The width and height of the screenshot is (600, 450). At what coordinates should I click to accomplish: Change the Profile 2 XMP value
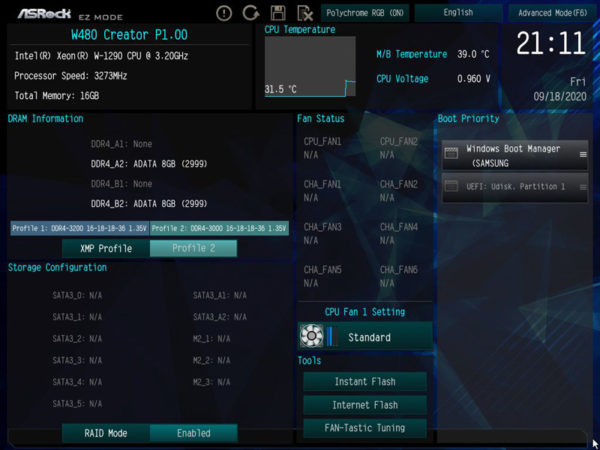[193, 249]
